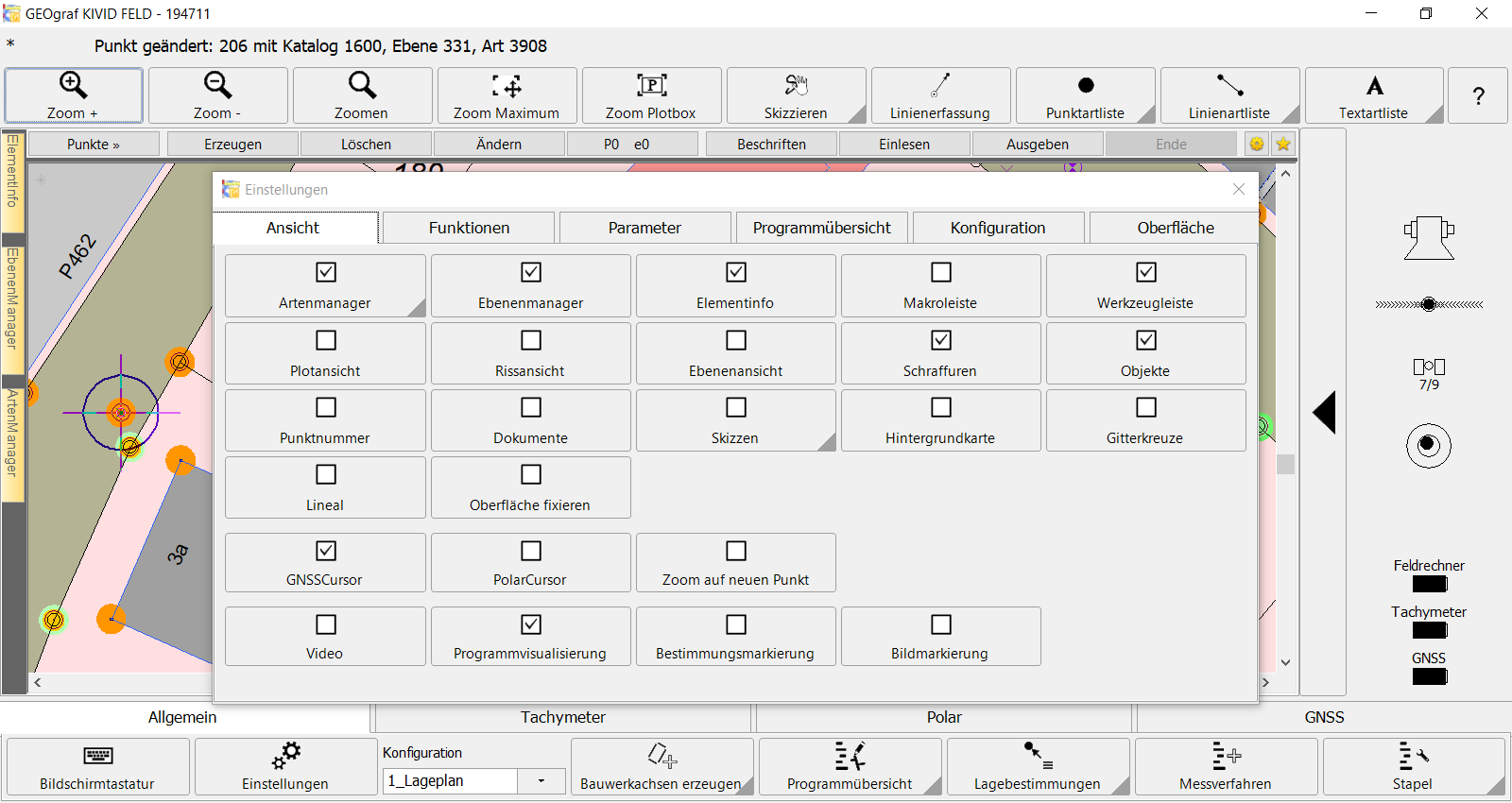
Task: Turn on the Hintergrundkarte checkbox
Action: tap(941, 407)
